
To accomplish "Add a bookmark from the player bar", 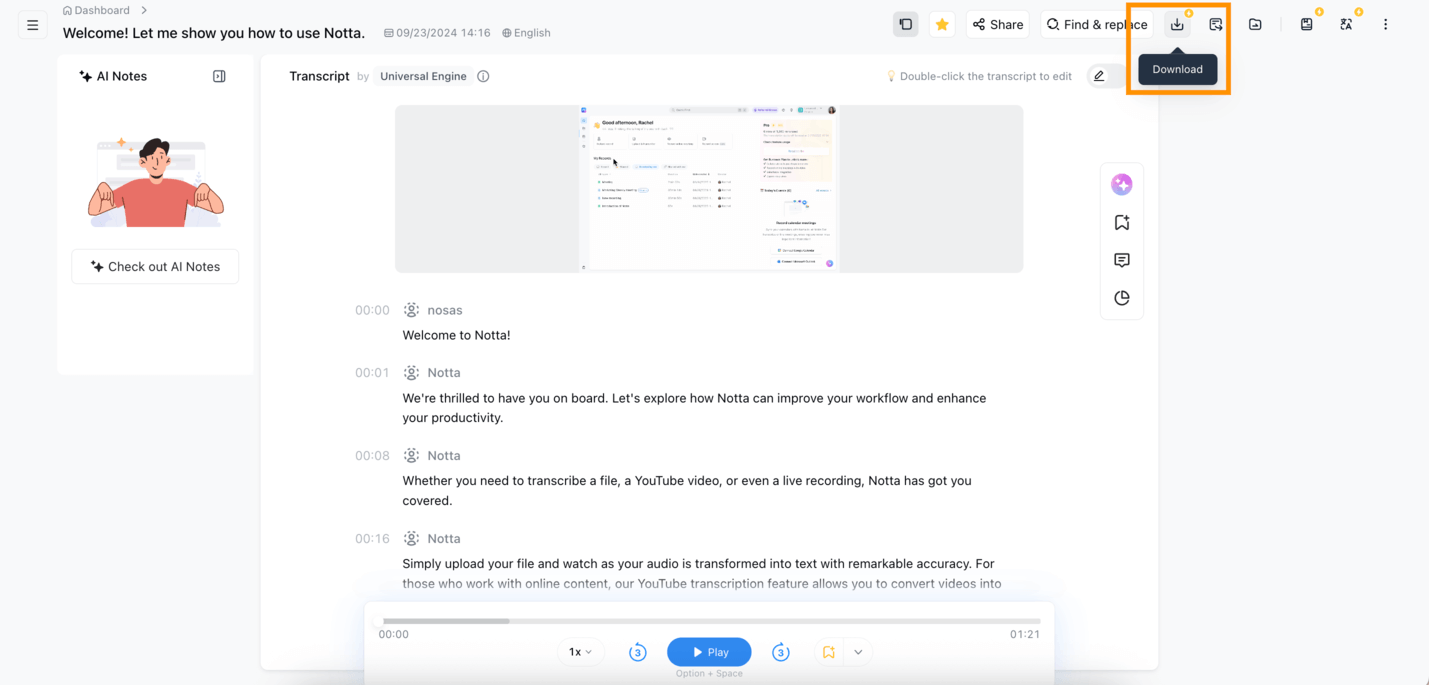I will [829, 653].
